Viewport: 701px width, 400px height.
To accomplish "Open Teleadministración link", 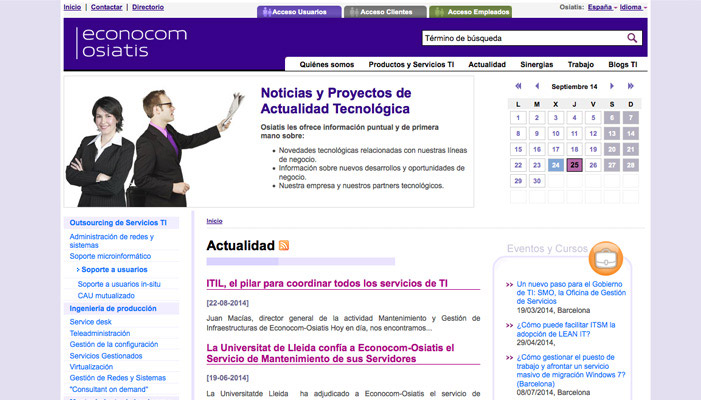I will click(100, 333).
